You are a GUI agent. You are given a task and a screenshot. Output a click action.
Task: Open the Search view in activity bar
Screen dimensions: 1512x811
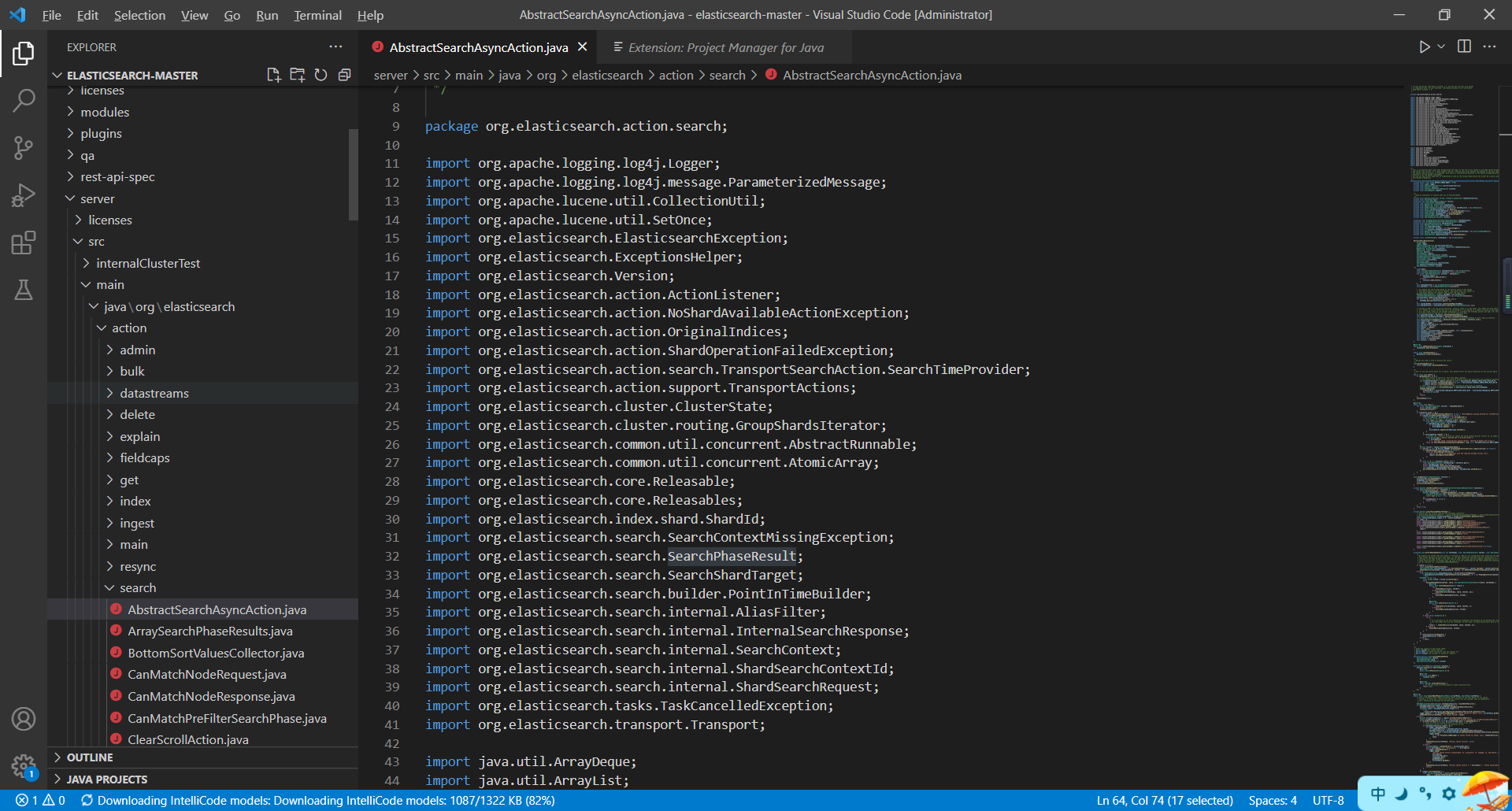[x=24, y=100]
